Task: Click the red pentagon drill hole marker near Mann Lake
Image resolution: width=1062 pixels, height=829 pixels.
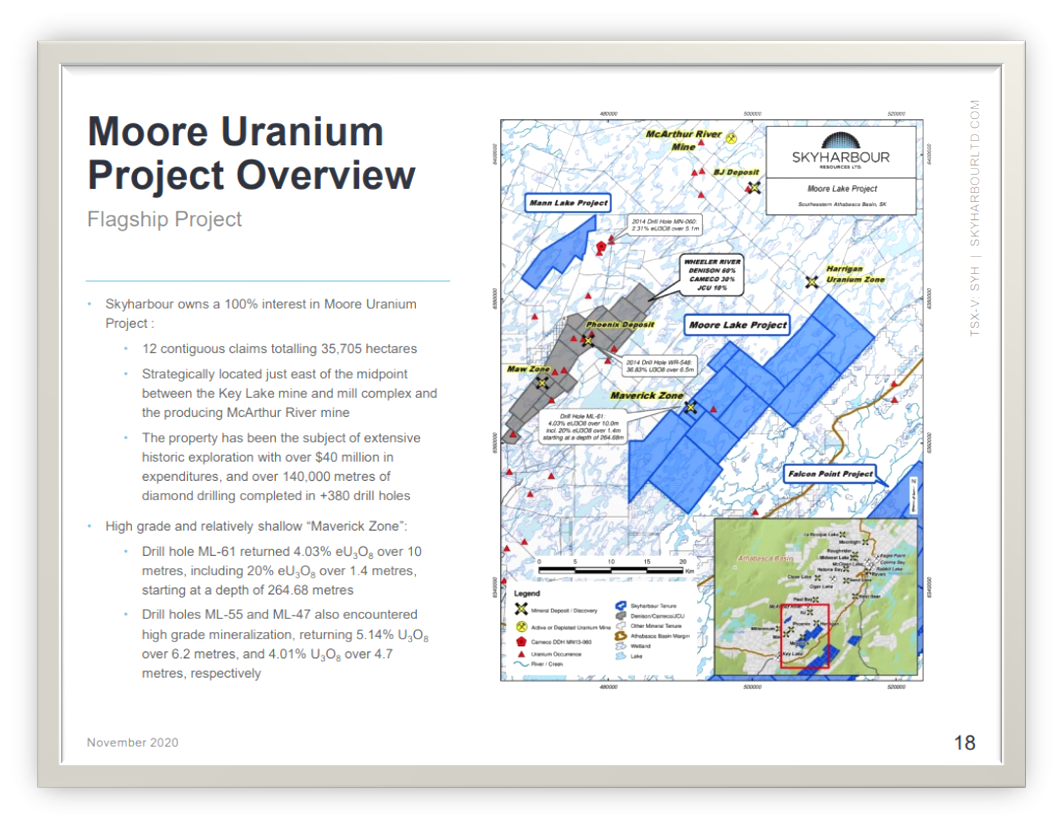Action: tap(601, 248)
